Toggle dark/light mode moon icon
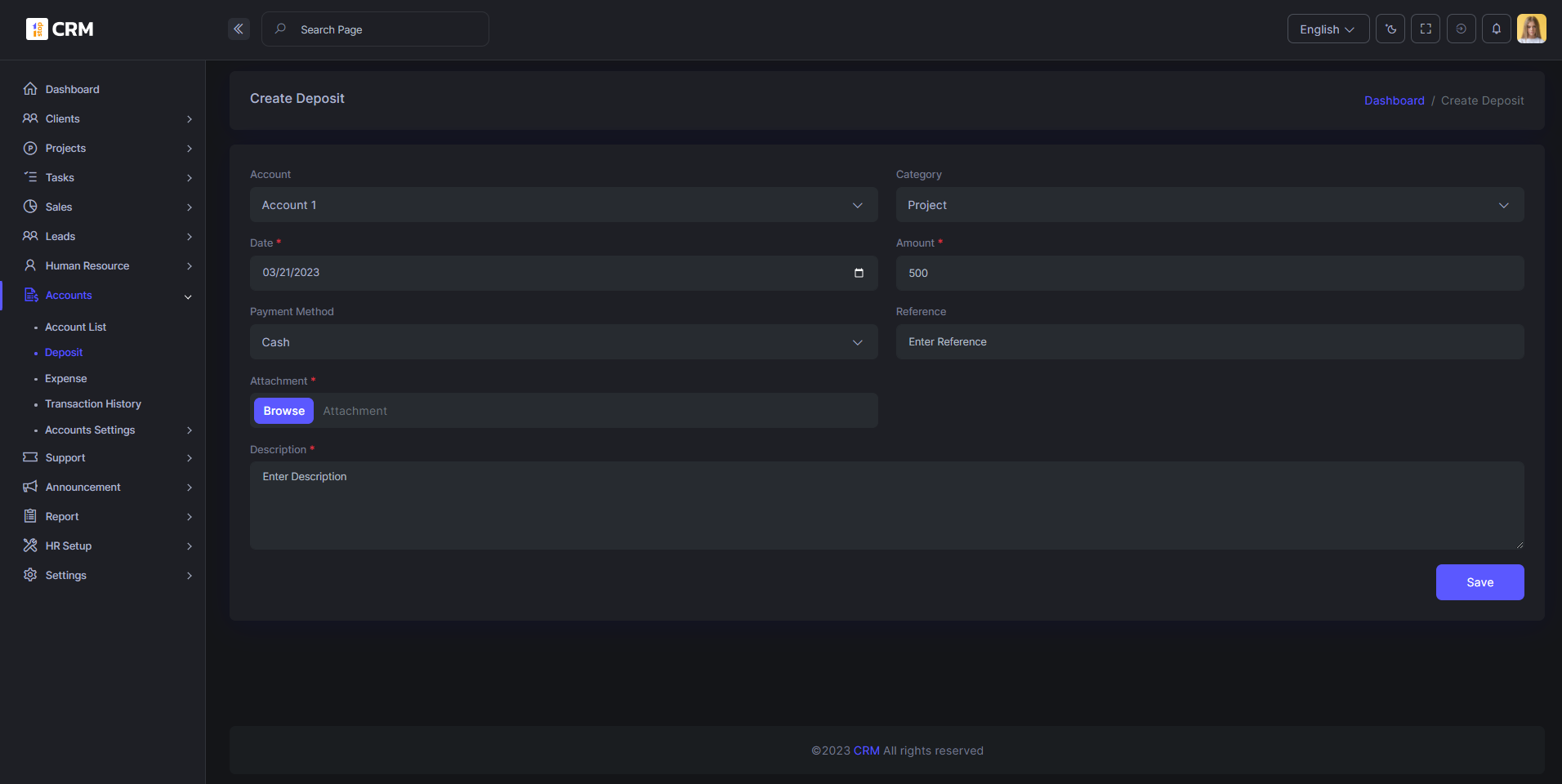1562x784 pixels. pos(1390,29)
